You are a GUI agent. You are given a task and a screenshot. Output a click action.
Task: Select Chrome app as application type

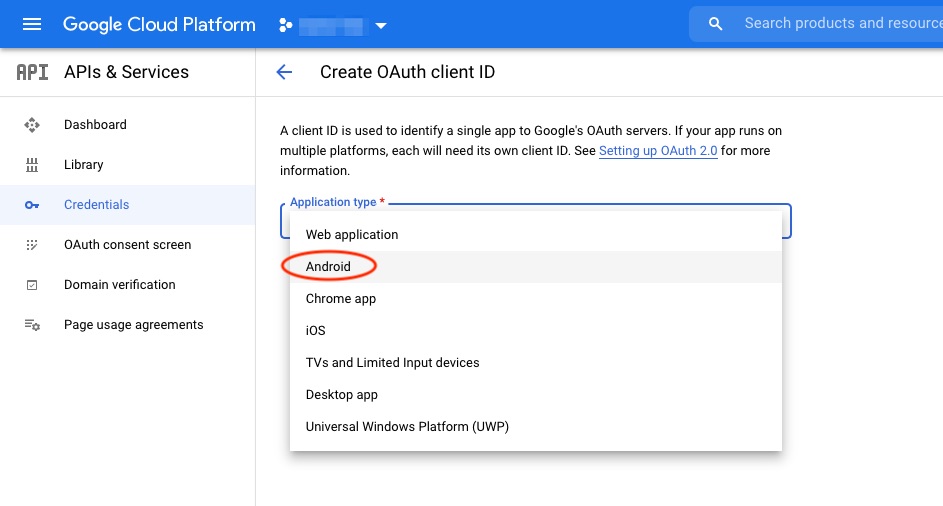536,298
